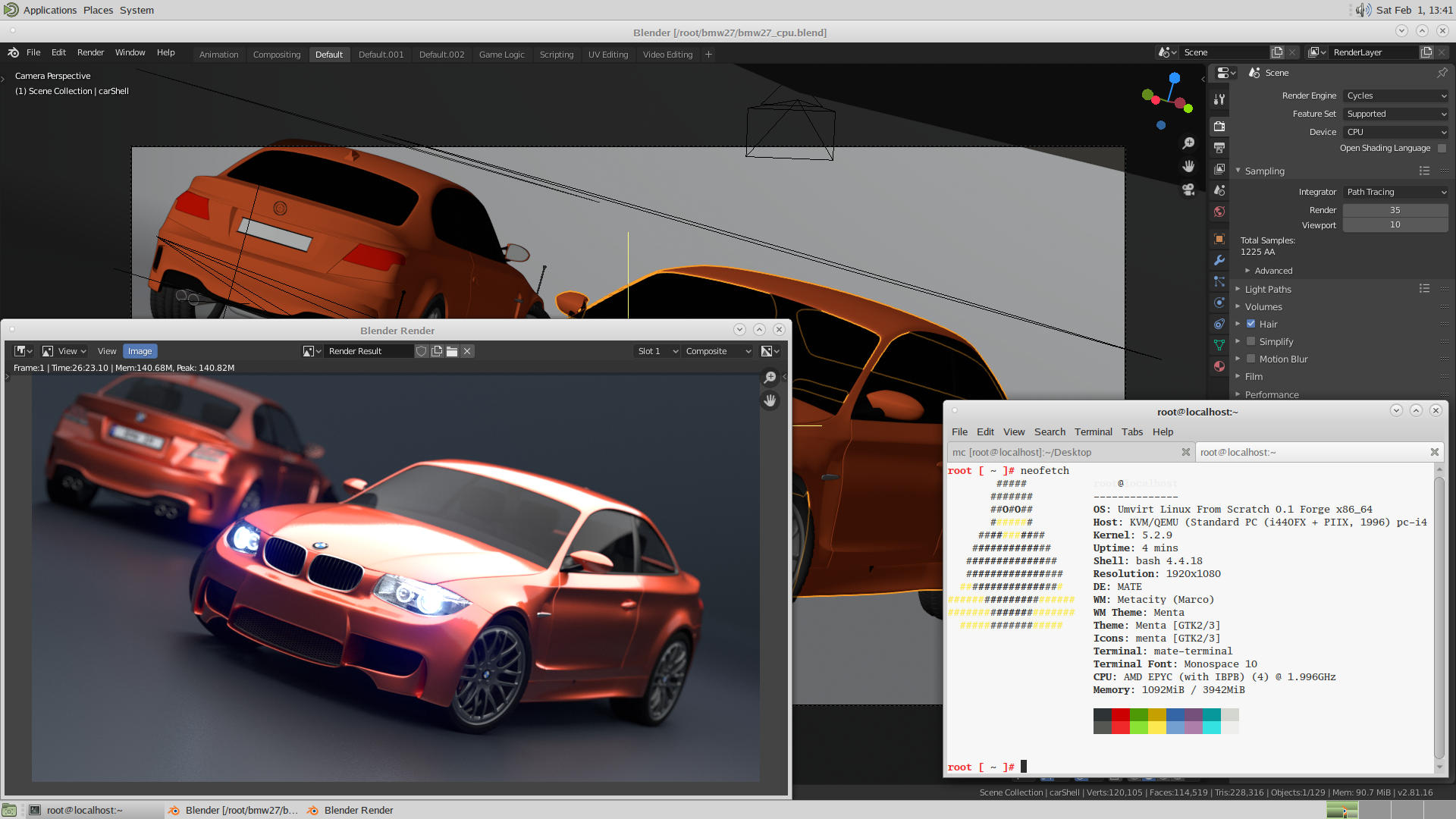Open the World properties tab
1456x819 pixels.
point(1219,212)
